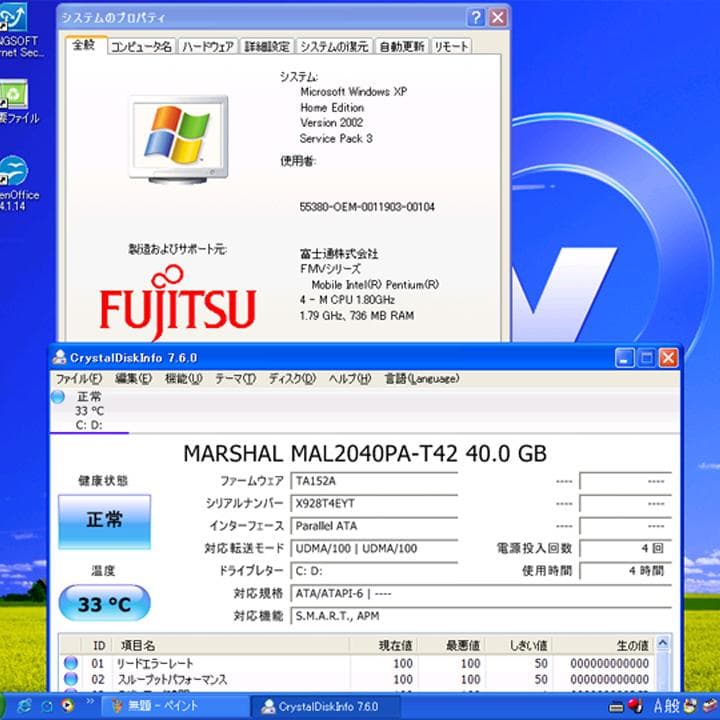Click the transfer mode field UDMA/100 | UDMA/100

point(374,548)
